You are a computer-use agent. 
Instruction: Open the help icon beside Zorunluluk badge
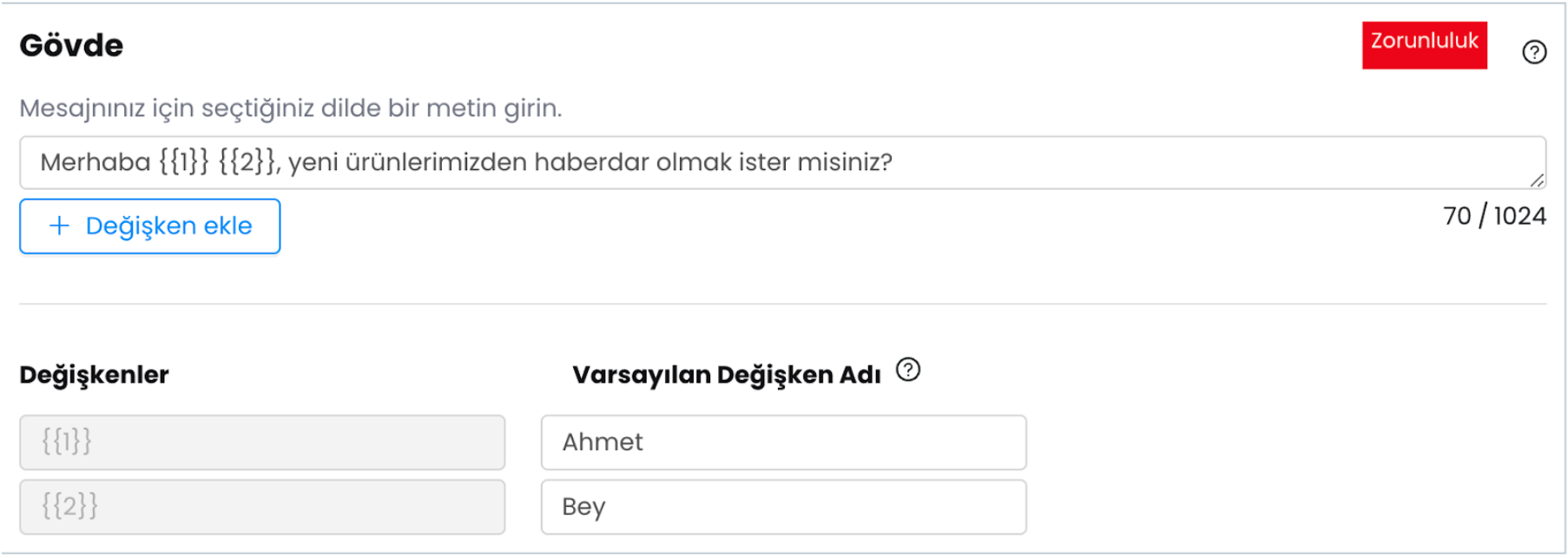click(1534, 52)
